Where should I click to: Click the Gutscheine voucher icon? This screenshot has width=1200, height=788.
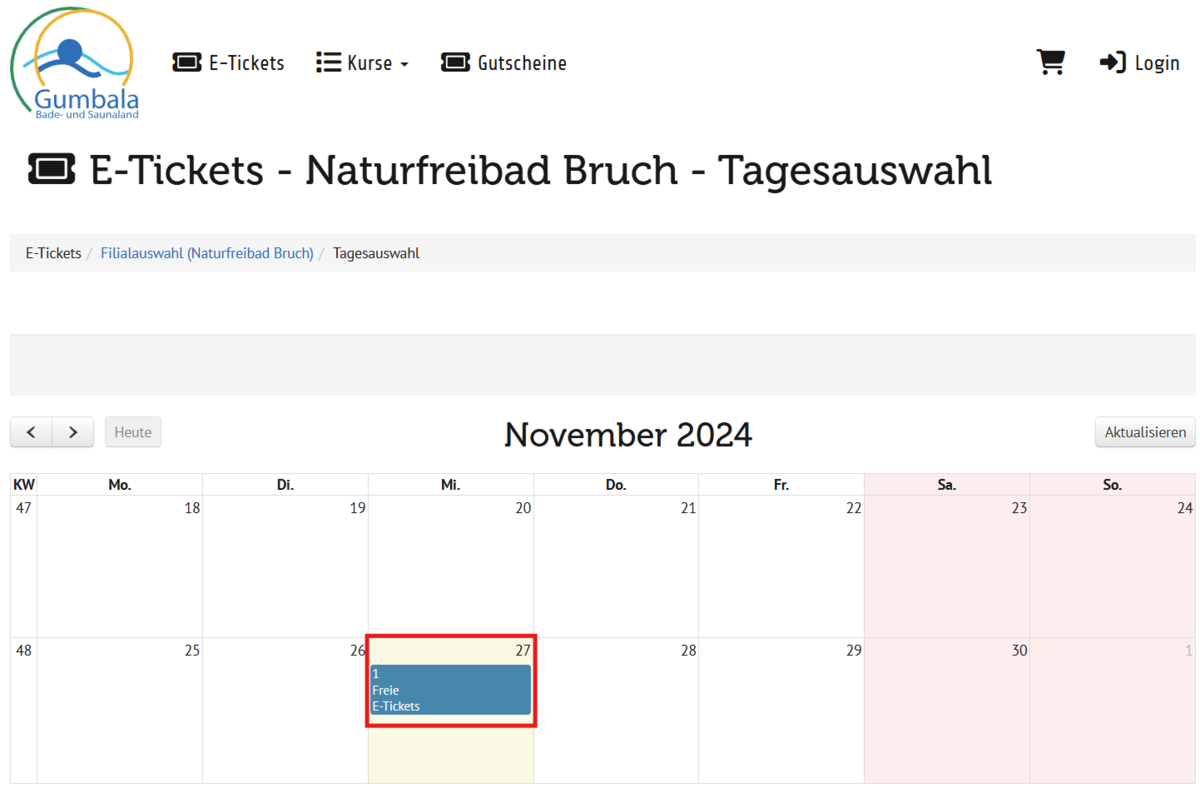tap(455, 63)
